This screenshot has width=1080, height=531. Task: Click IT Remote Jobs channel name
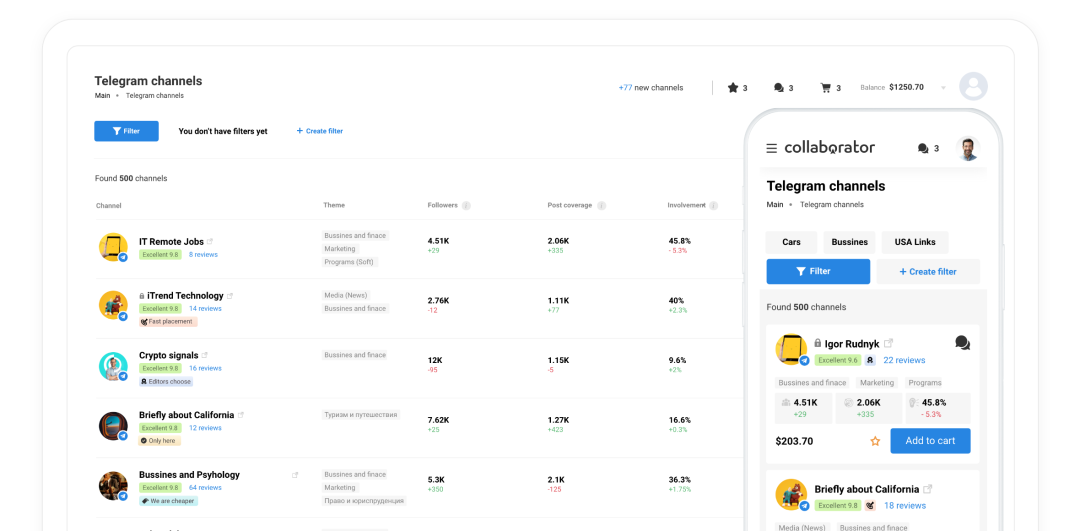click(172, 242)
